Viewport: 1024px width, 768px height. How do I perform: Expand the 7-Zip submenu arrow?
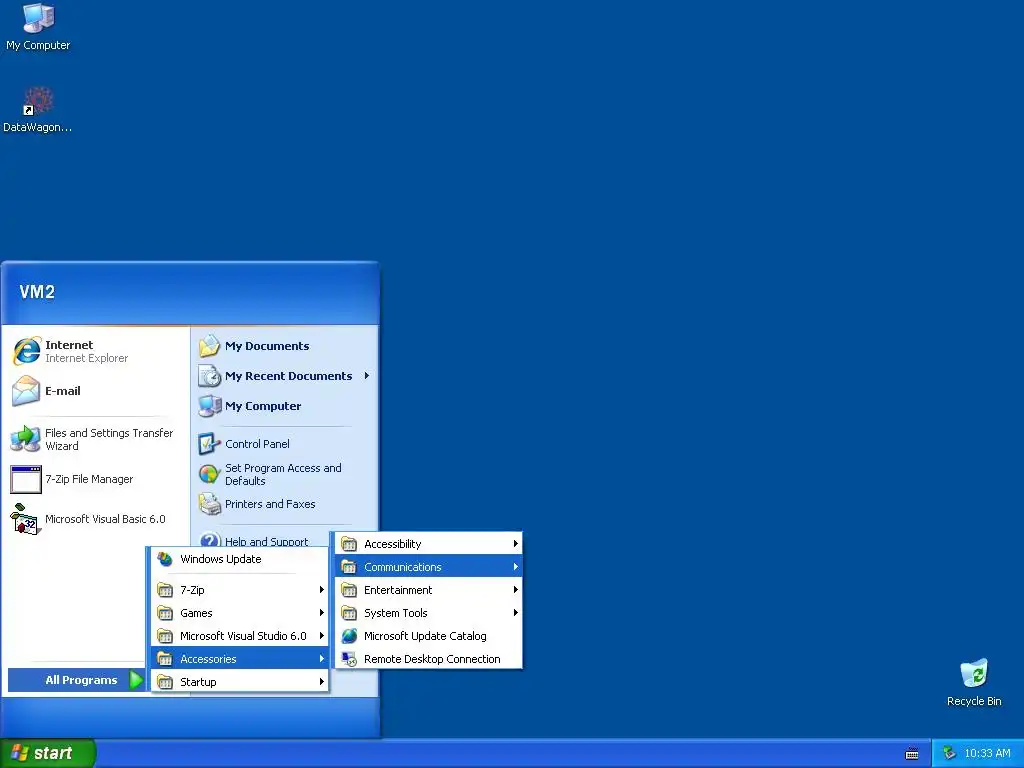321,590
